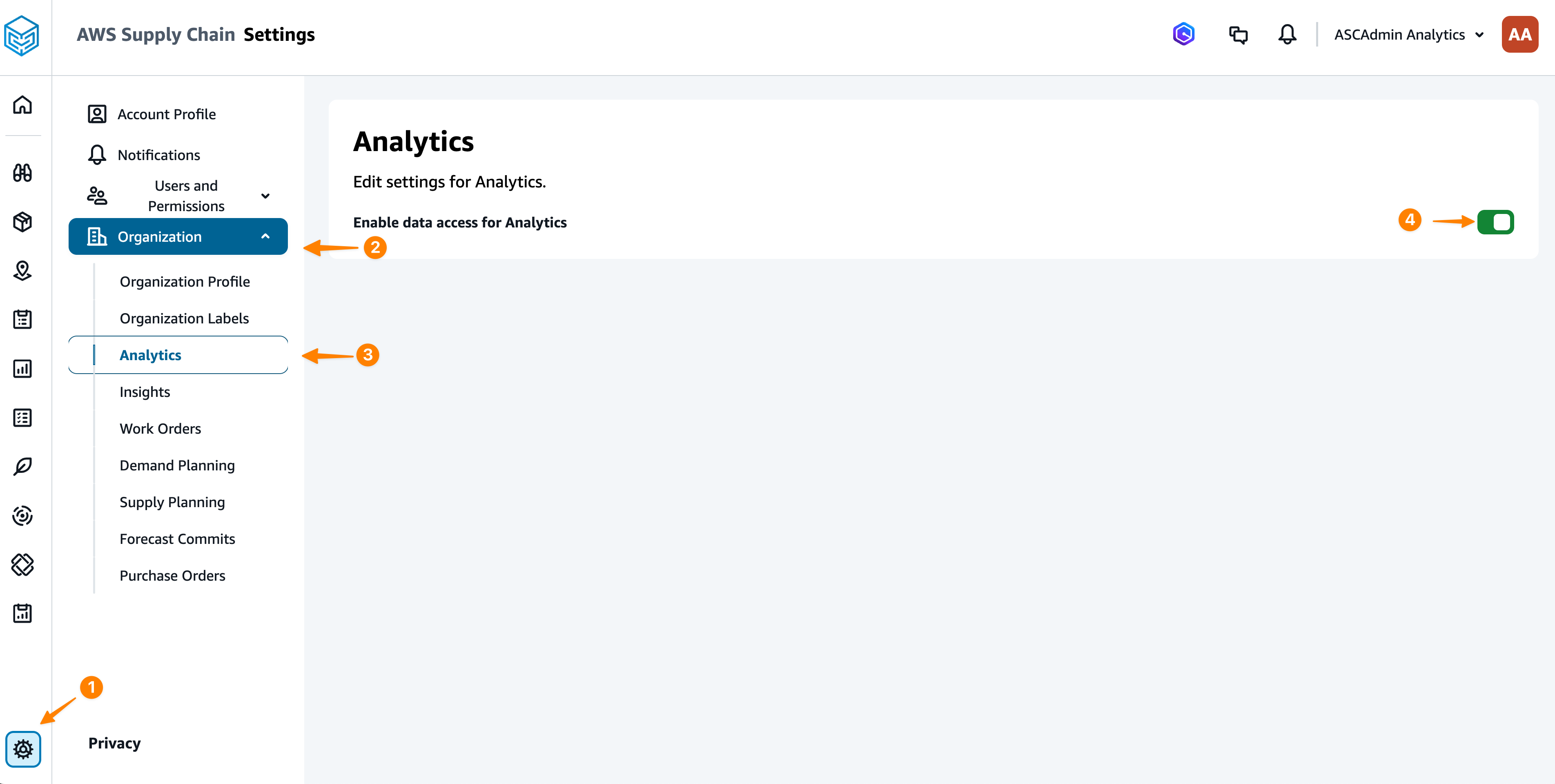Image resolution: width=1555 pixels, height=784 pixels.
Task: Click the AWS Supply Chain logo
Action: (21, 36)
